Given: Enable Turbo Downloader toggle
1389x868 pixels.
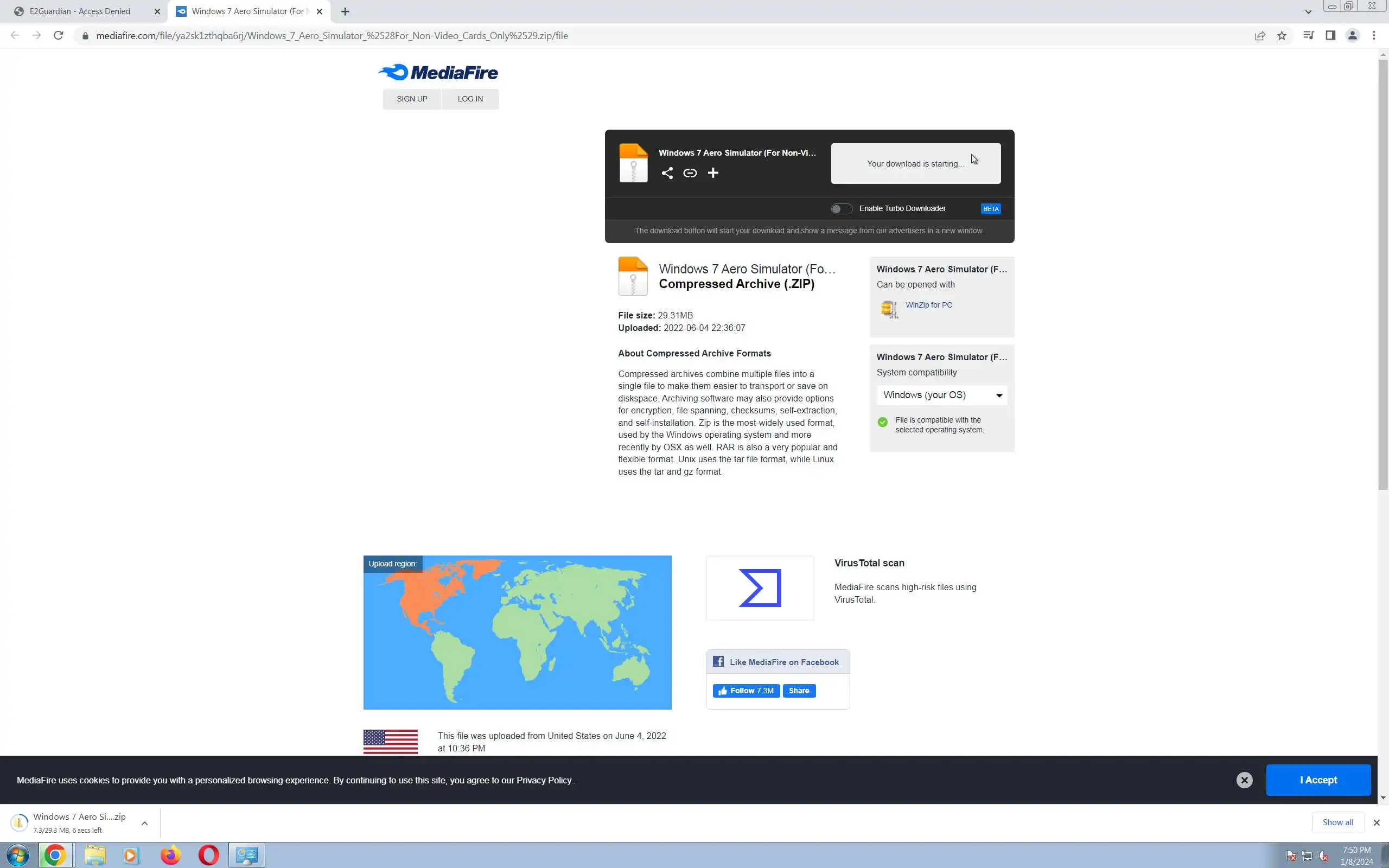Looking at the screenshot, I should point(842,209).
